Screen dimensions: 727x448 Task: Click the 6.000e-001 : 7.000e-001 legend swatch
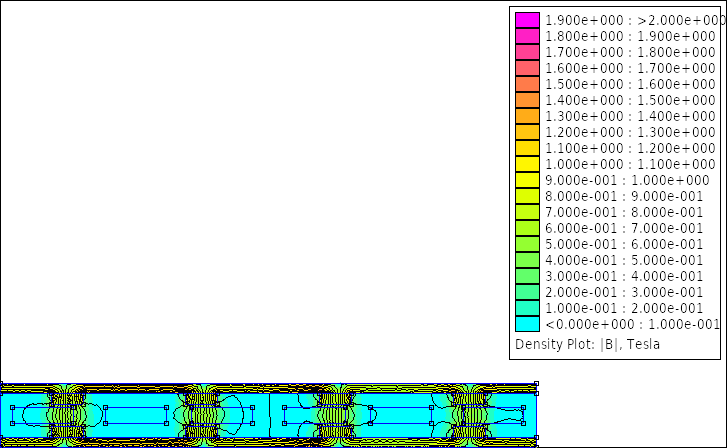(x=527, y=228)
